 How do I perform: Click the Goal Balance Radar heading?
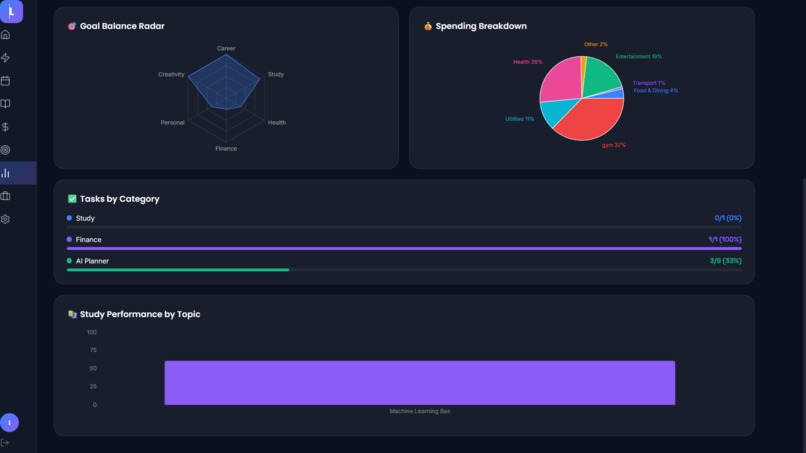click(x=122, y=26)
